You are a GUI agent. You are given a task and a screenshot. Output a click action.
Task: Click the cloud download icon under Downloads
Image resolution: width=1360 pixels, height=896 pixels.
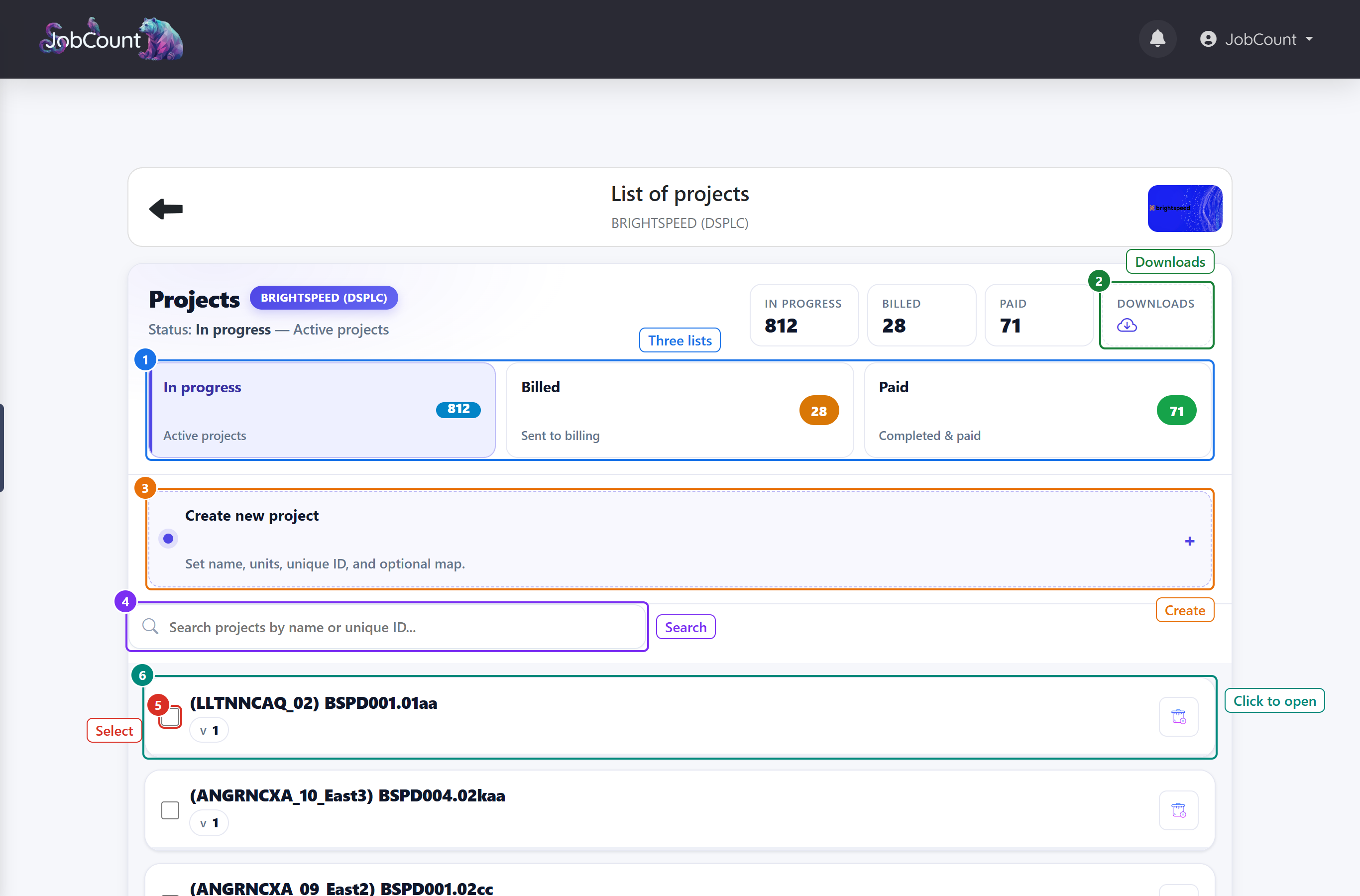pos(1127,325)
